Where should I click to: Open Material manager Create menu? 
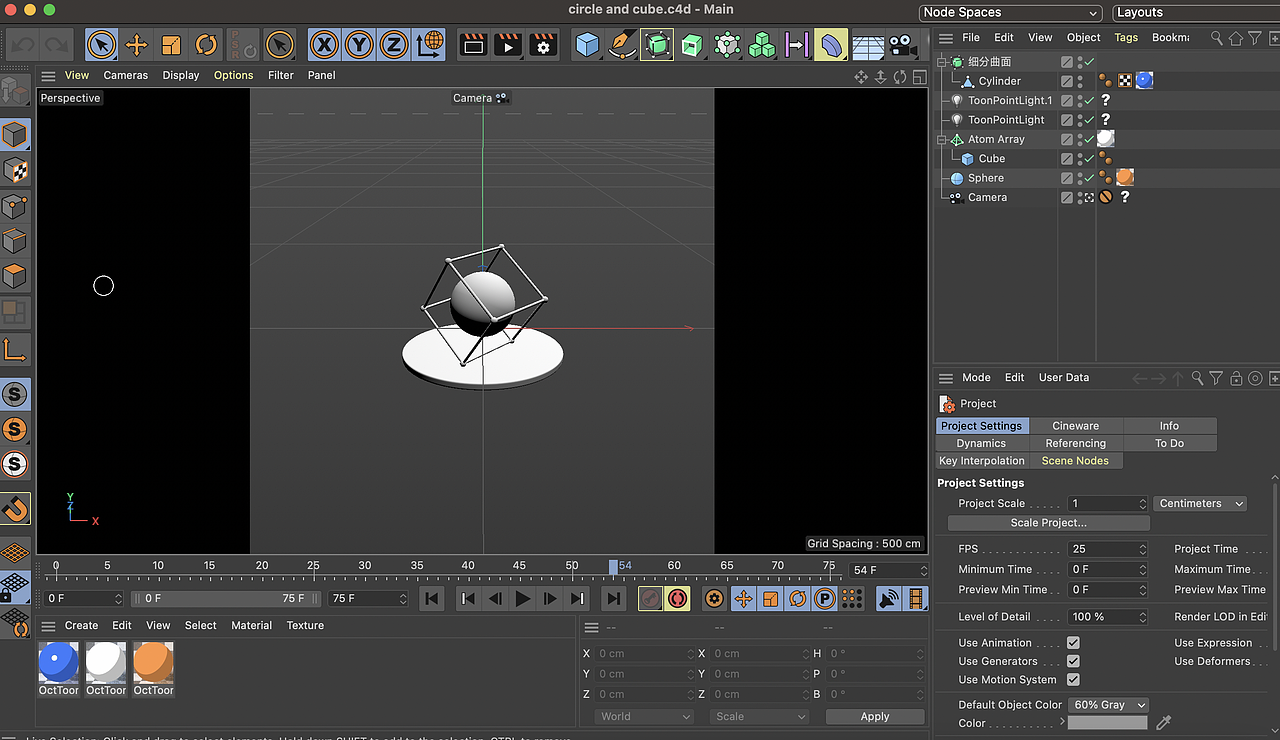tap(82, 625)
